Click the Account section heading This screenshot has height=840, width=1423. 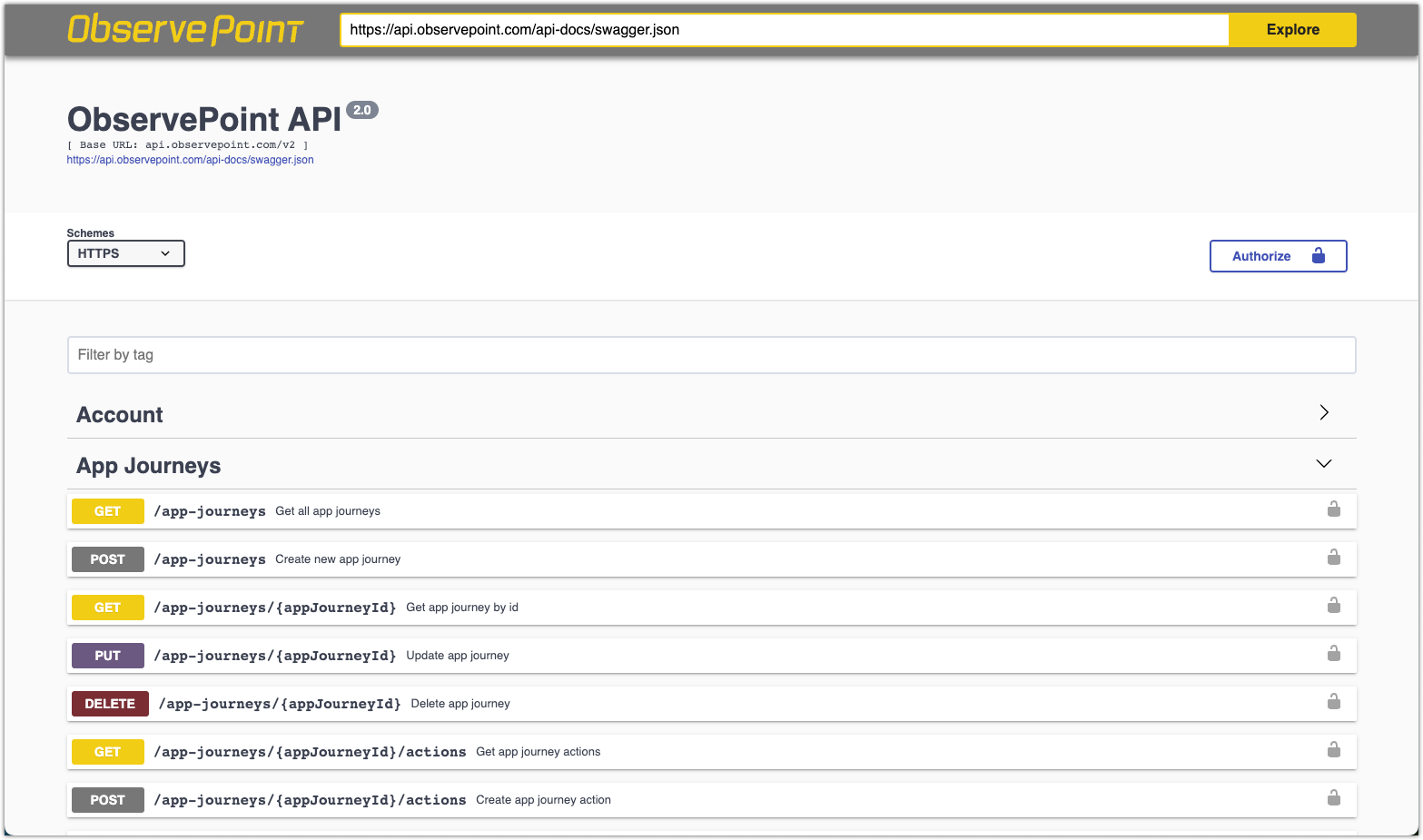point(120,415)
